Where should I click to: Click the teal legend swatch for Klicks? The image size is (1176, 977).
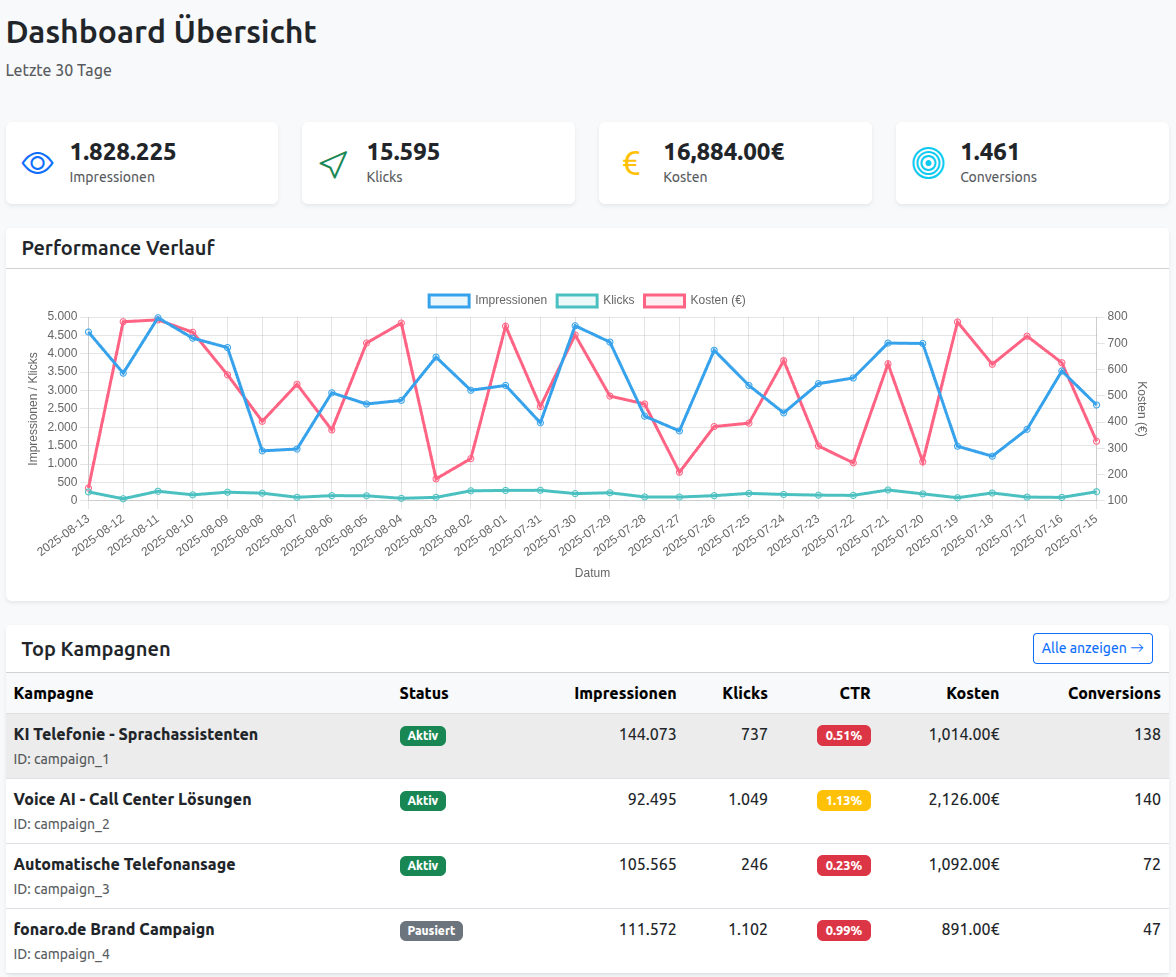pyautogui.click(x=577, y=299)
